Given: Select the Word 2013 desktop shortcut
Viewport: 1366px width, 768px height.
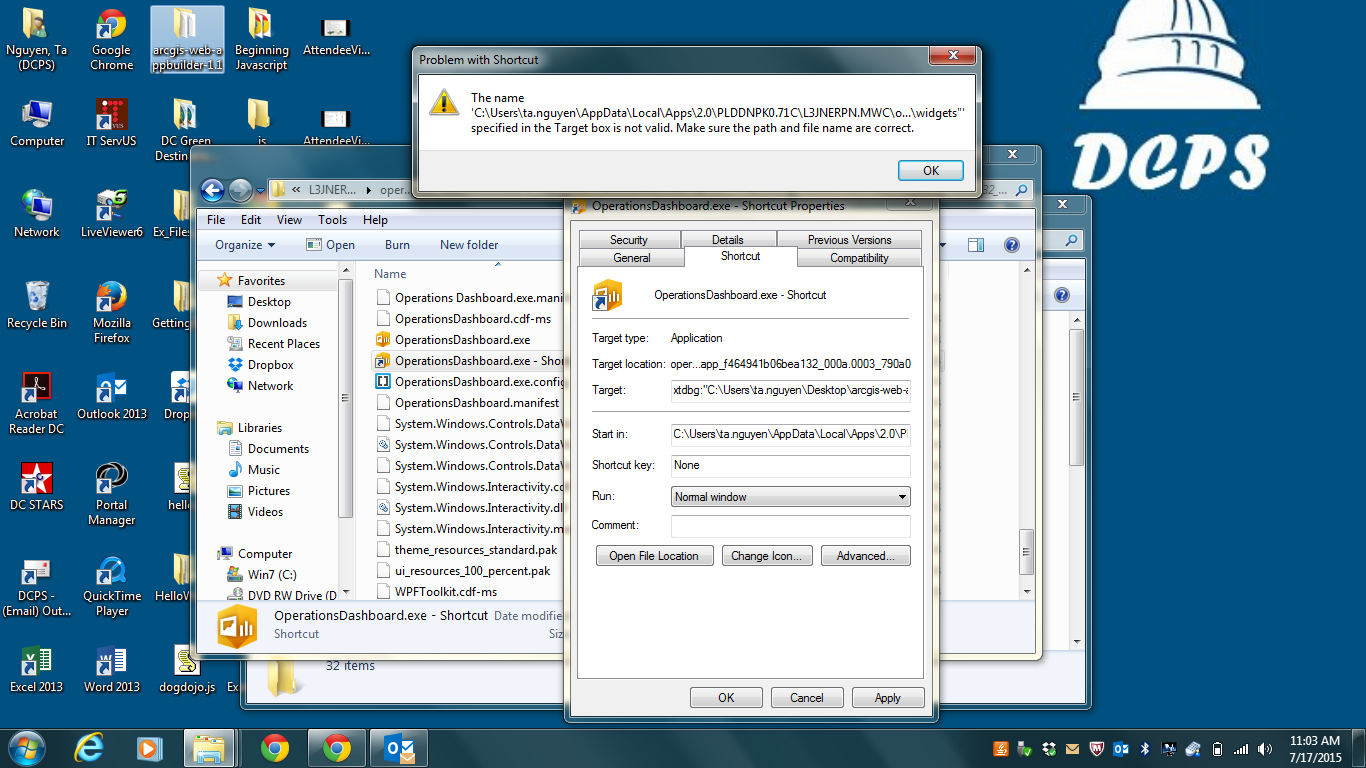Looking at the screenshot, I should [111, 670].
